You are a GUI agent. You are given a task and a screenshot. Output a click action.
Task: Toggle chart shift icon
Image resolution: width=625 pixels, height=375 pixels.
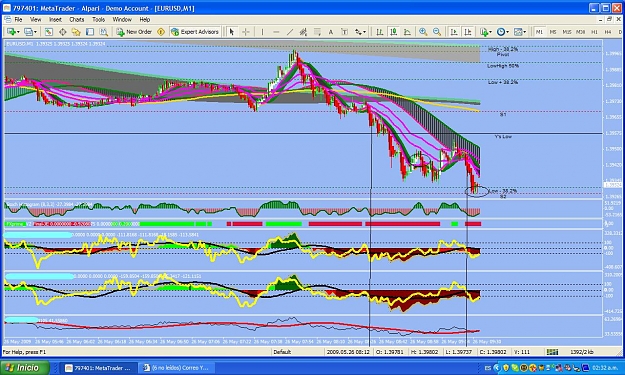point(468,32)
